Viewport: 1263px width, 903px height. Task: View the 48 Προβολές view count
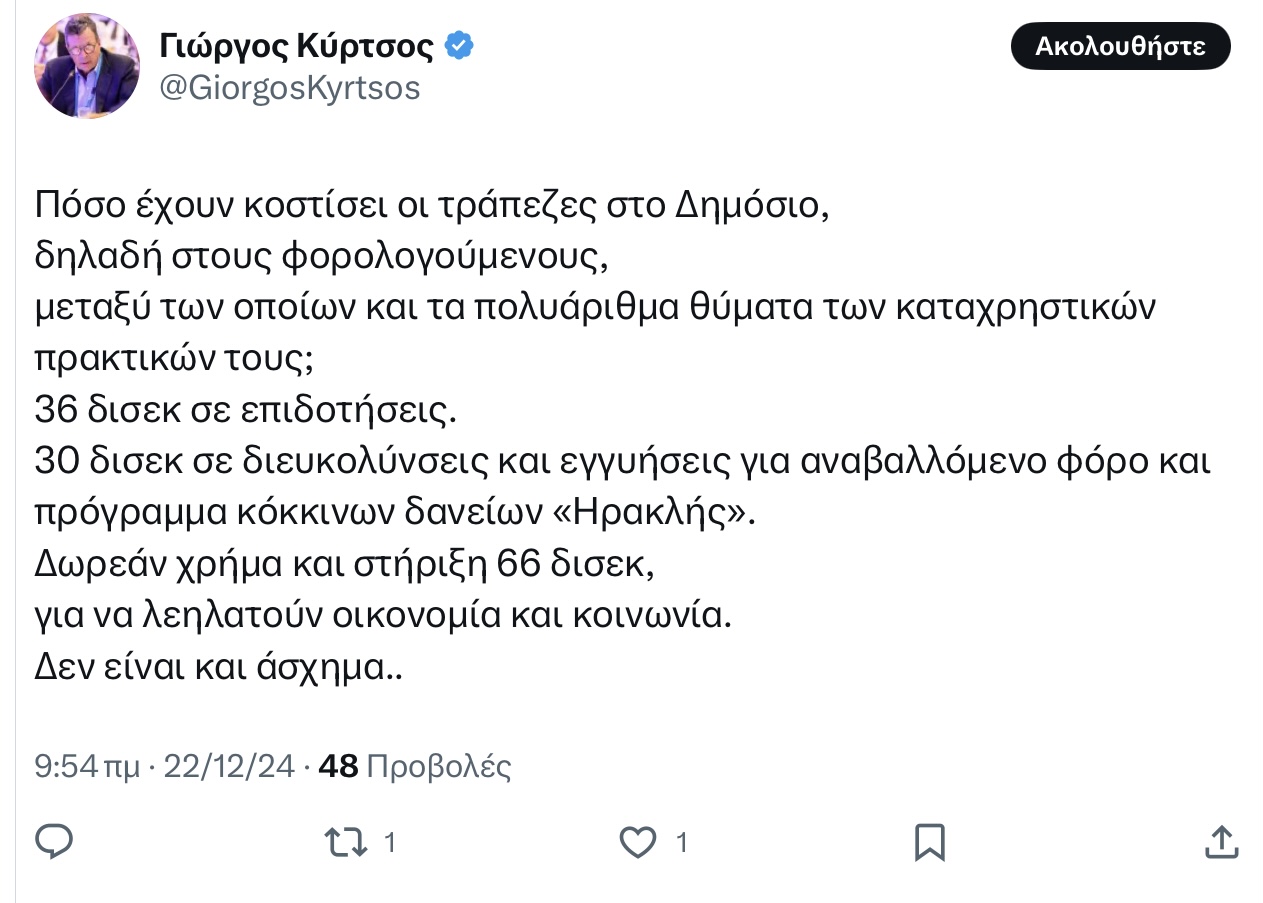[414, 767]
